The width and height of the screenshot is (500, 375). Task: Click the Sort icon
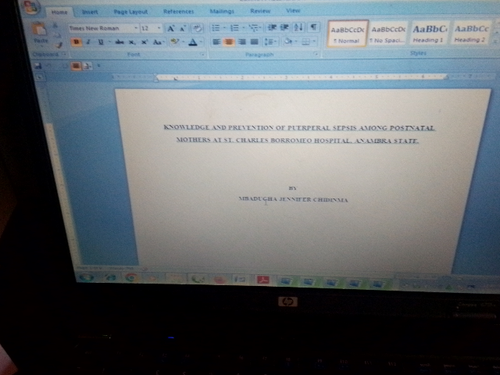pyautogui.click(x=298, y=27)
